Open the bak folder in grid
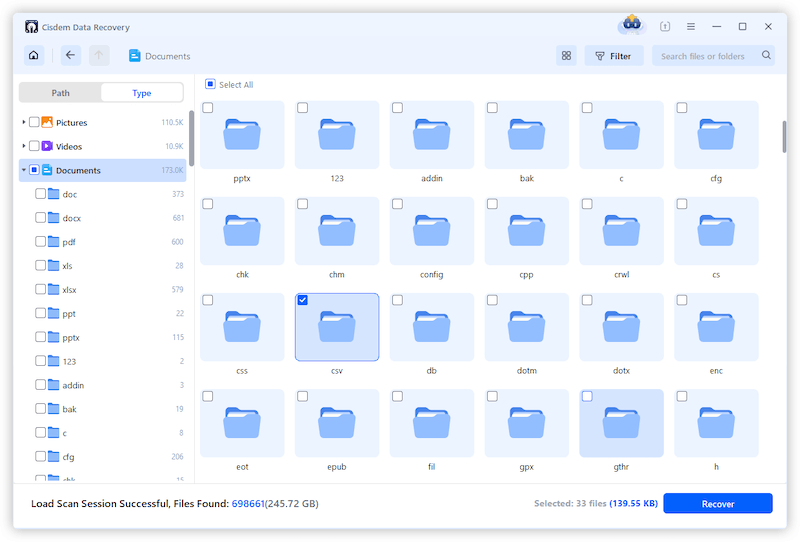 527,135
